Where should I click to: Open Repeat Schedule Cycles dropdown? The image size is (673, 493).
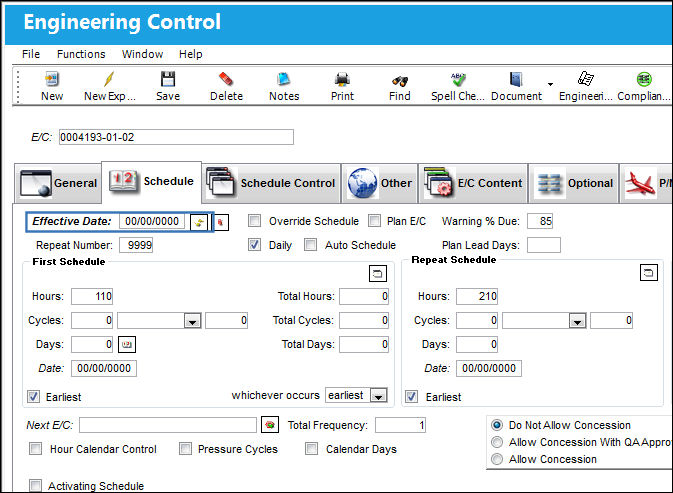pos(578,321)
